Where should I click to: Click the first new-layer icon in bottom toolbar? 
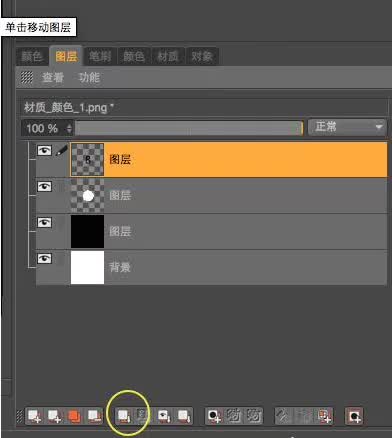pyautogui.click(x=34, y=416)
